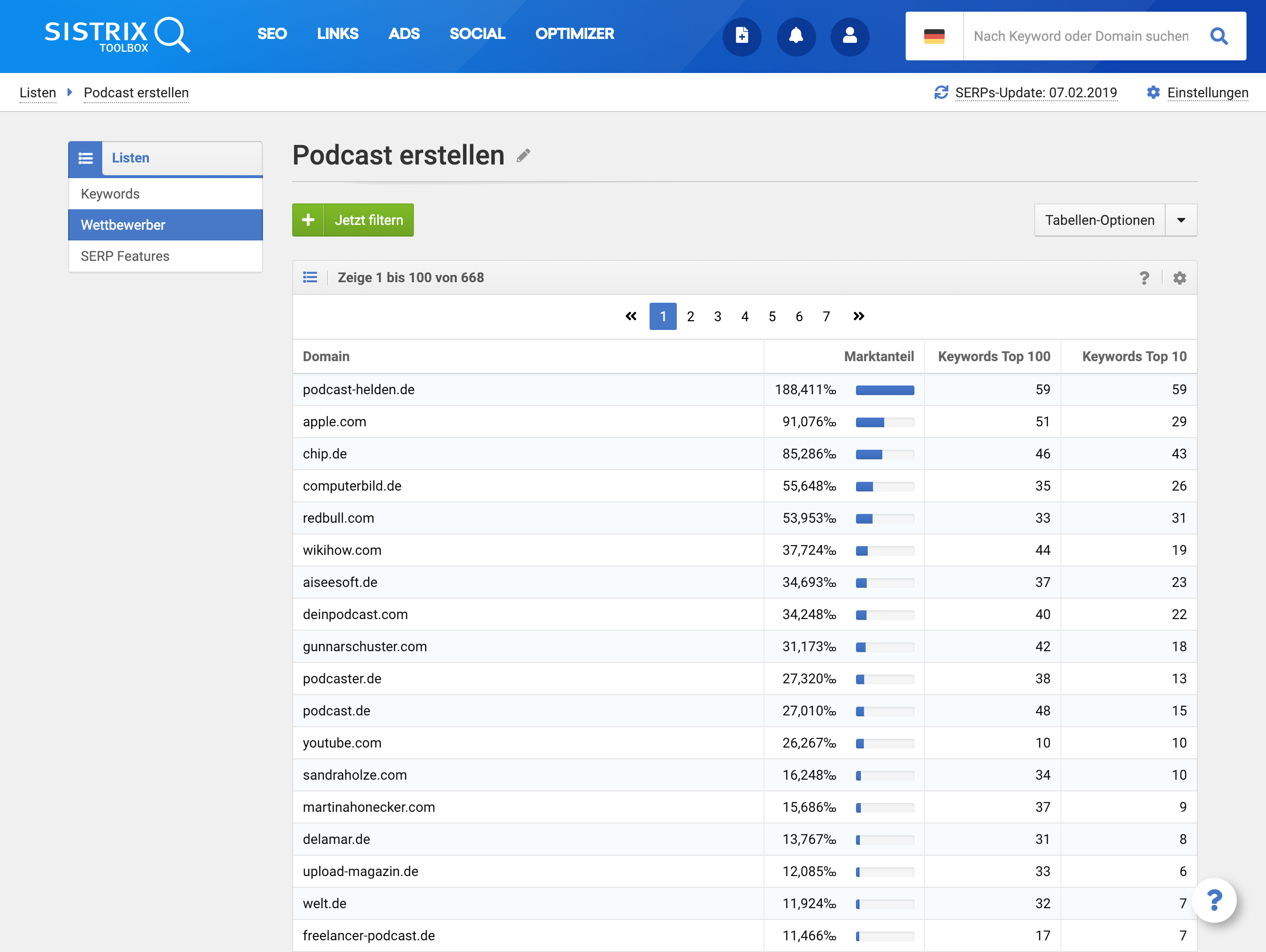The width and height of the screenshot is (1266, 952).
Task: Click pencil icon to rename list
Action: click(x=523, y=156)
